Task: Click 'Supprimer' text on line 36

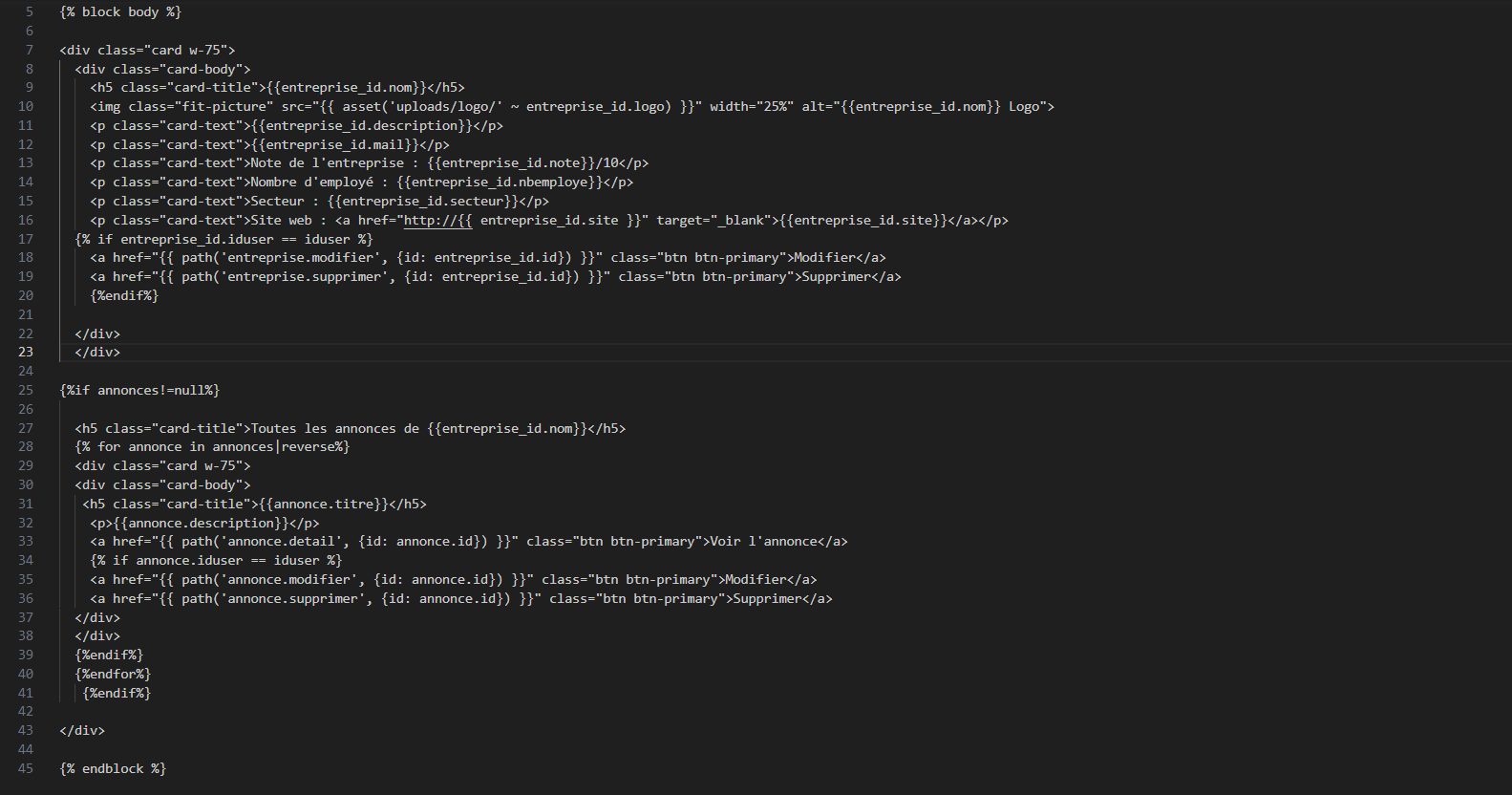Action: click(767, 598)
